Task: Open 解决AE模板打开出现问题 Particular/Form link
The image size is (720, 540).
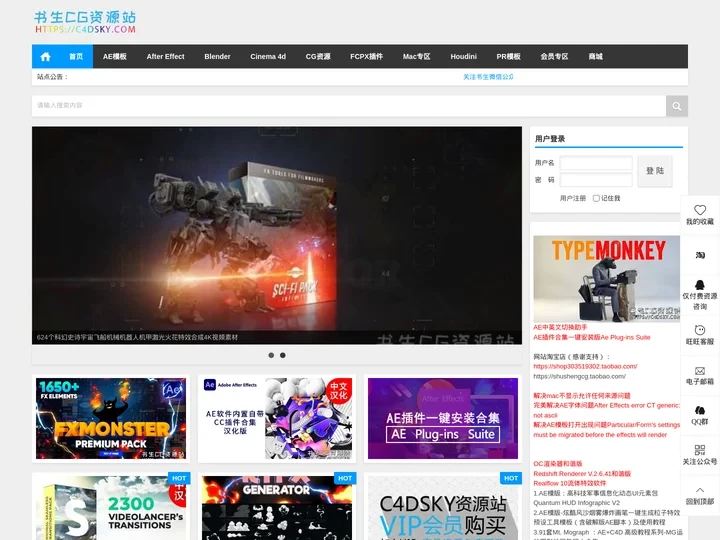Action: [606, 430]
